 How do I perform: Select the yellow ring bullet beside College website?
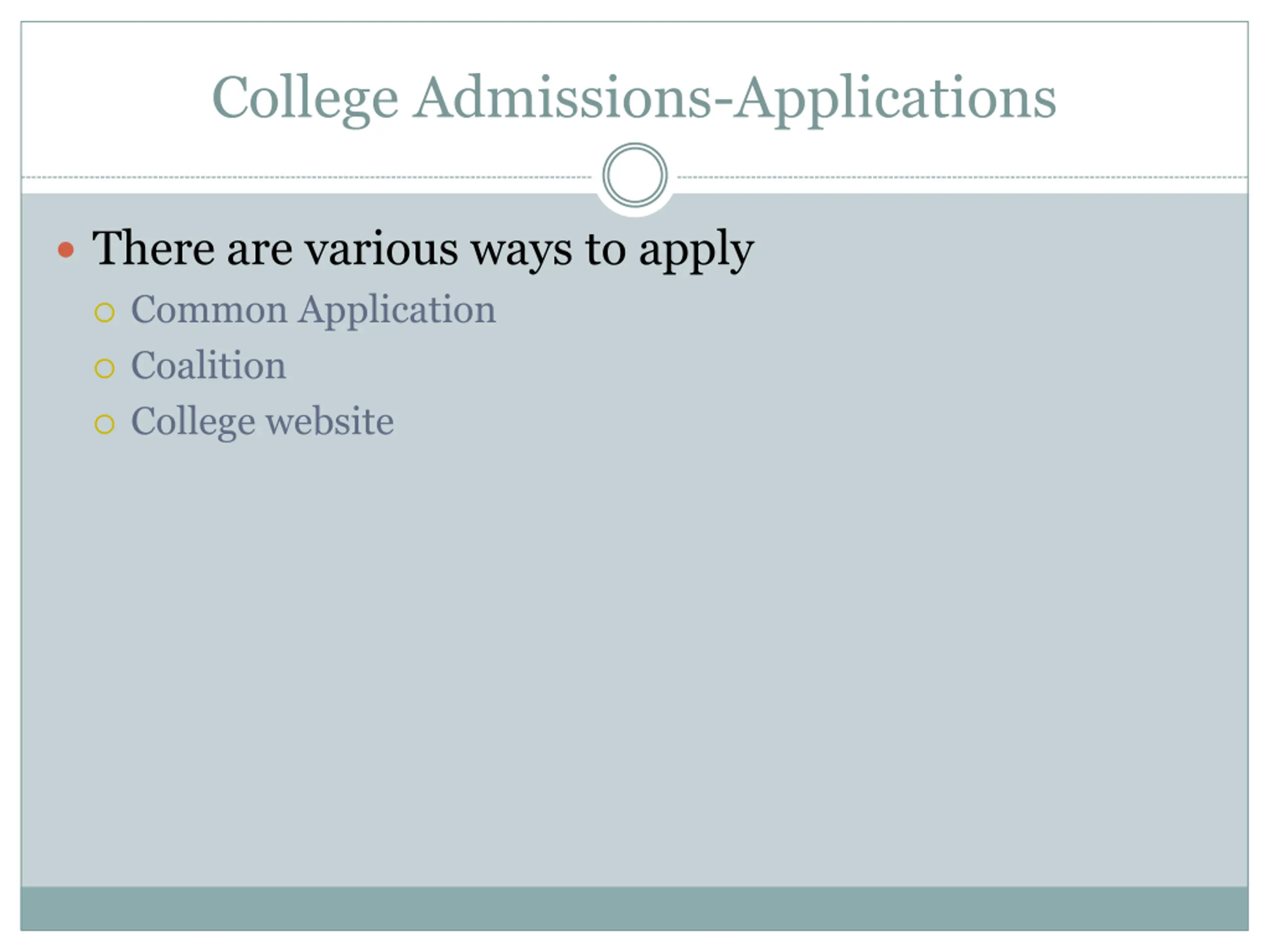click(105, 424)
